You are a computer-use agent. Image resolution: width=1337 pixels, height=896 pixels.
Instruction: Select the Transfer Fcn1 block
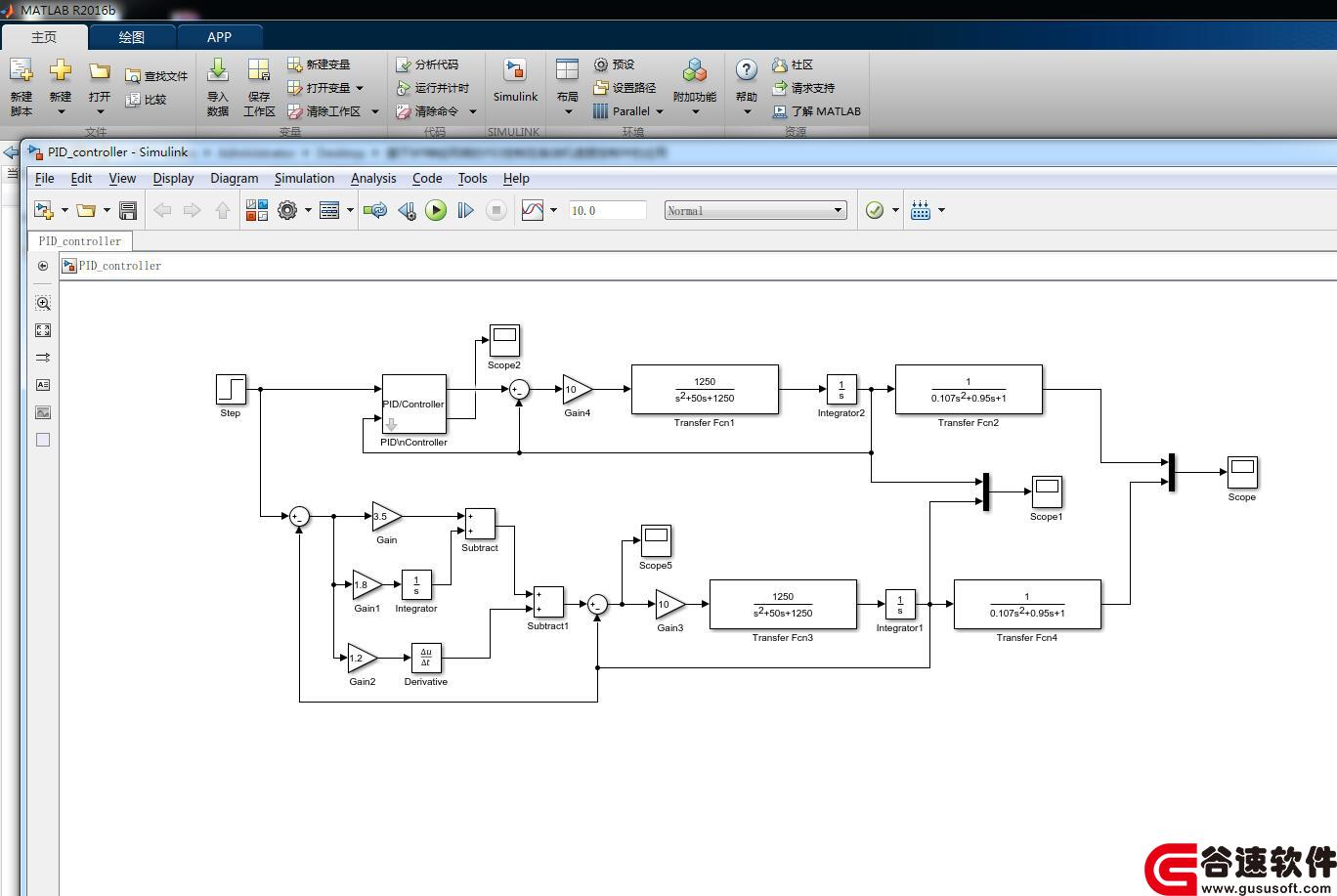coord(705,389)
